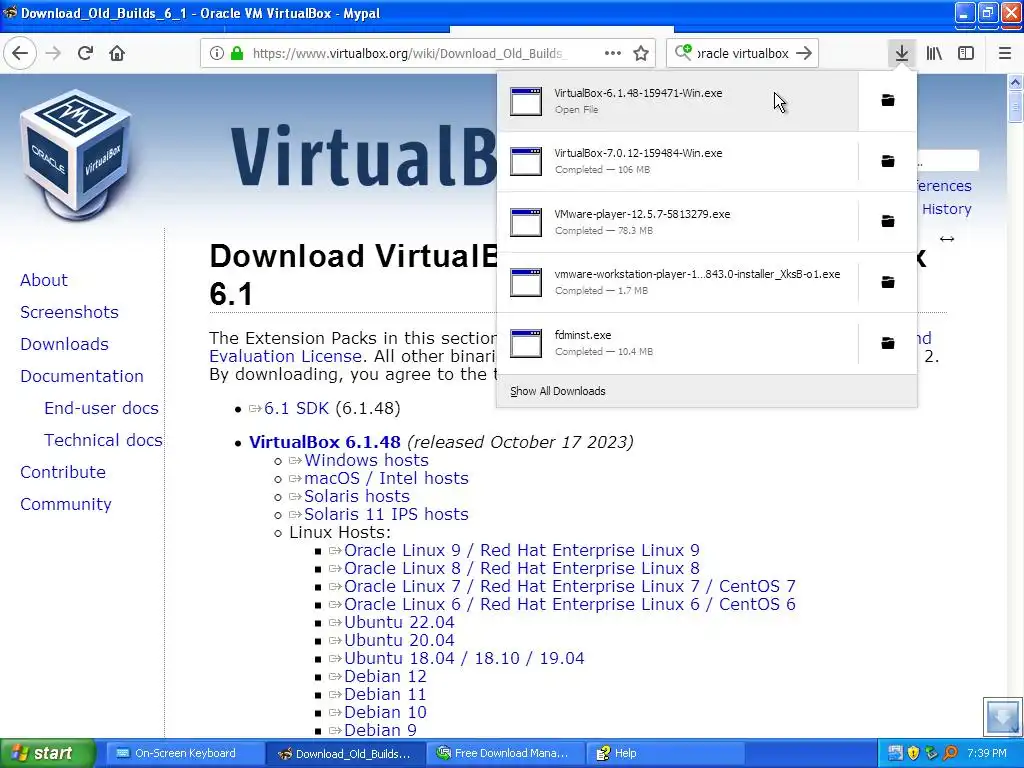Open the Contribute sidebar link
This screenshot has width=1024, height=768.
pos(63,472)
